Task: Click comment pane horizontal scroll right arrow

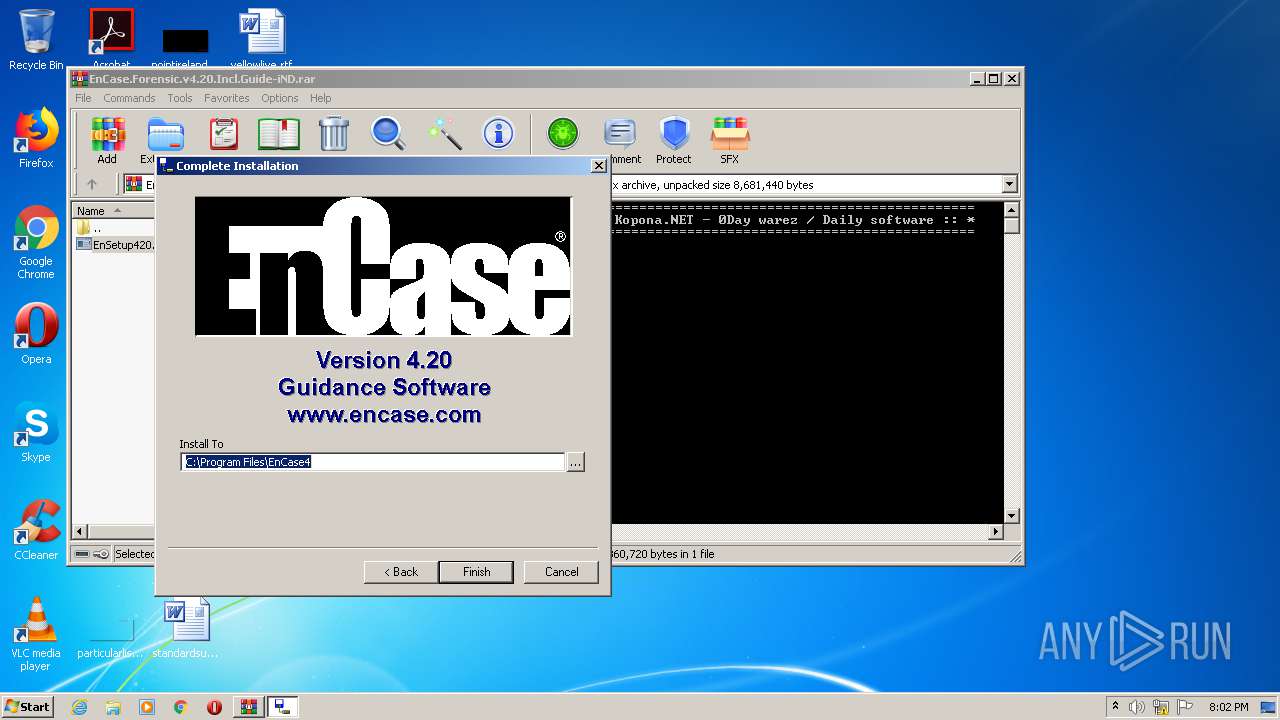Action: click(996, 532)
